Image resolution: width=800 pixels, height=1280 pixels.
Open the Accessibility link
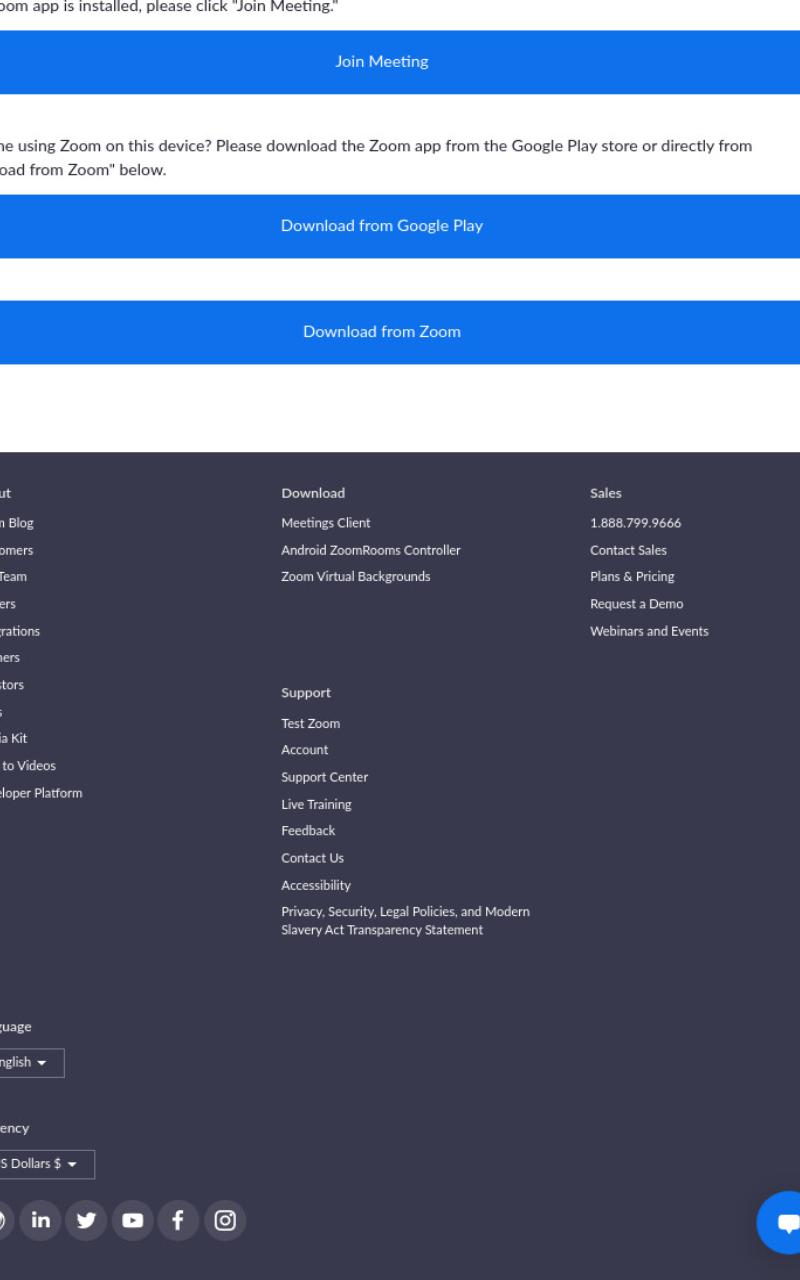[316, 885]
